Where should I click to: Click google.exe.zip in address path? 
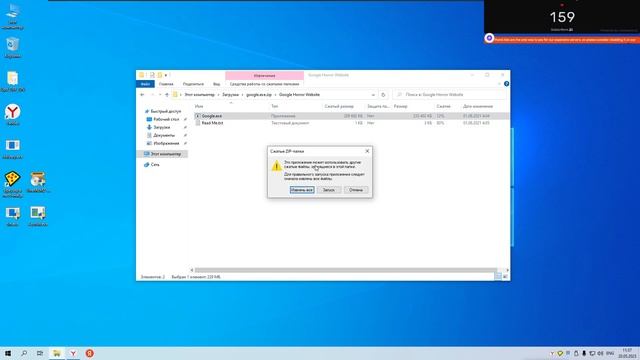click(x=259, y=95)
